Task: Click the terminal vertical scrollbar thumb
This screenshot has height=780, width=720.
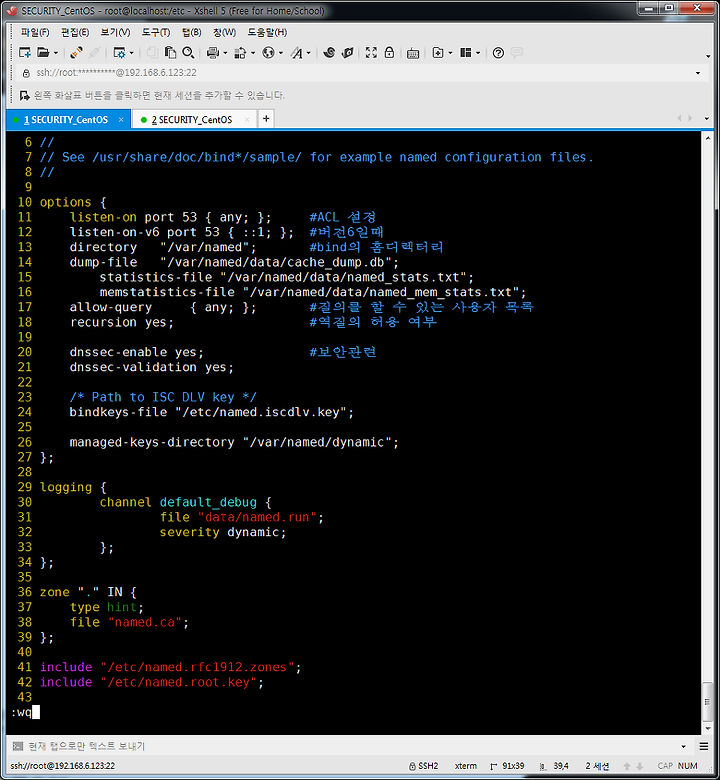Action: pyautogui.click(x=708, y=702)
